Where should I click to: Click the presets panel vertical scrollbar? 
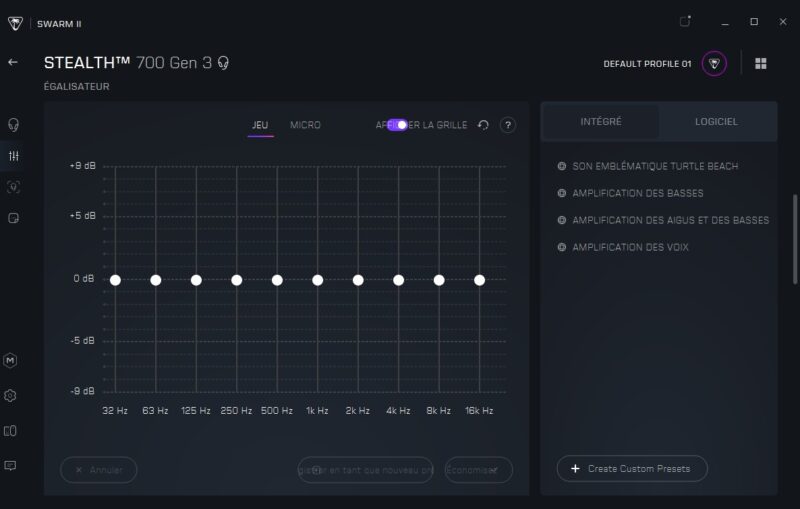click(x=794, y=240)
